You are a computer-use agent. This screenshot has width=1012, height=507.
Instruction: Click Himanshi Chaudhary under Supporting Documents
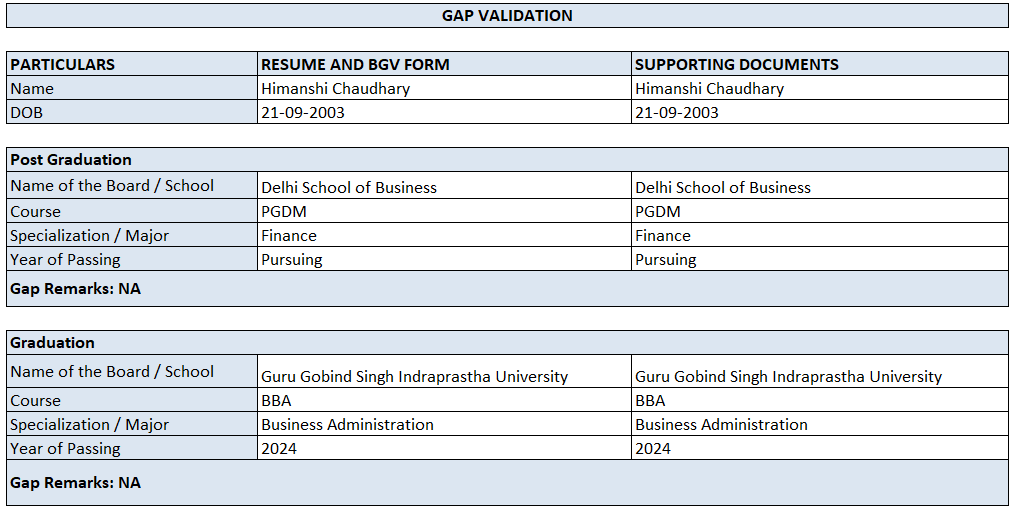[x=709, y=88]
